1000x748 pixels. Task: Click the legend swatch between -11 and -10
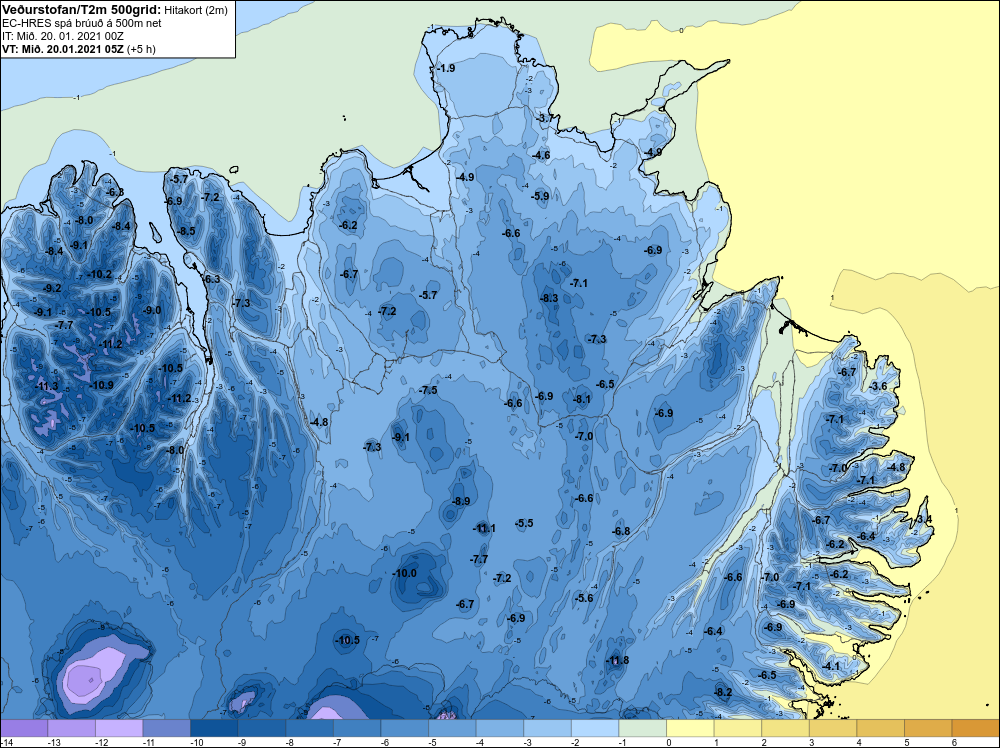click(x=166, y=728)
